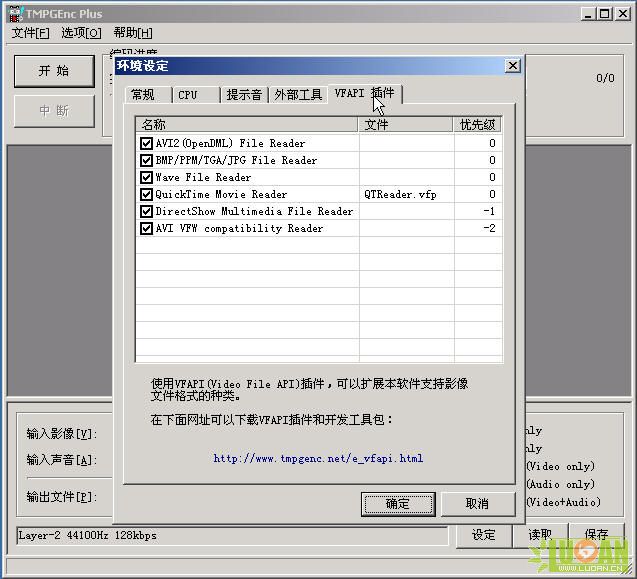637x579 pixels.
Task: Open the 外部工具 tab
Action: point(298,95)
